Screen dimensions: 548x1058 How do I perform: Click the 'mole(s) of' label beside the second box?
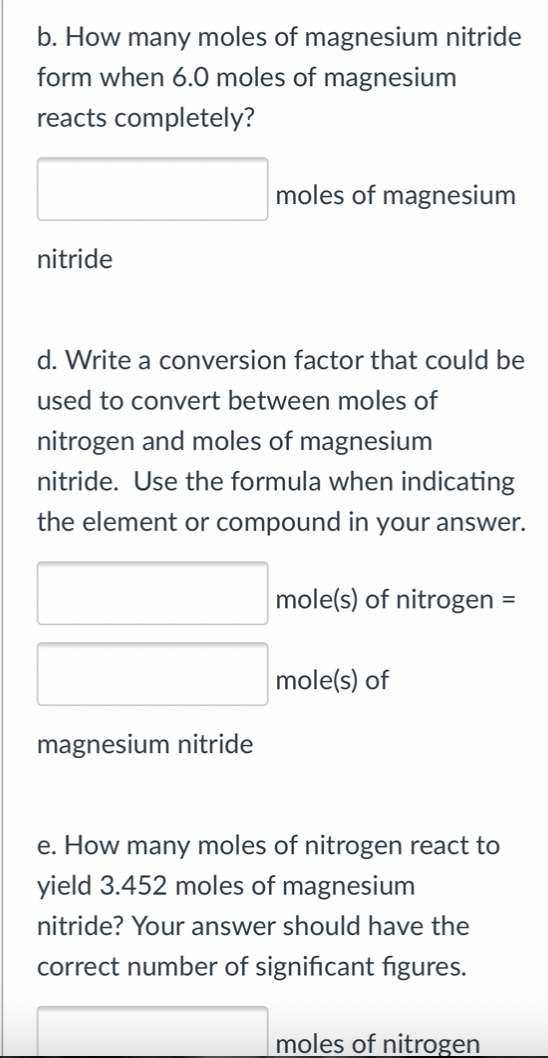coord(332,680)
